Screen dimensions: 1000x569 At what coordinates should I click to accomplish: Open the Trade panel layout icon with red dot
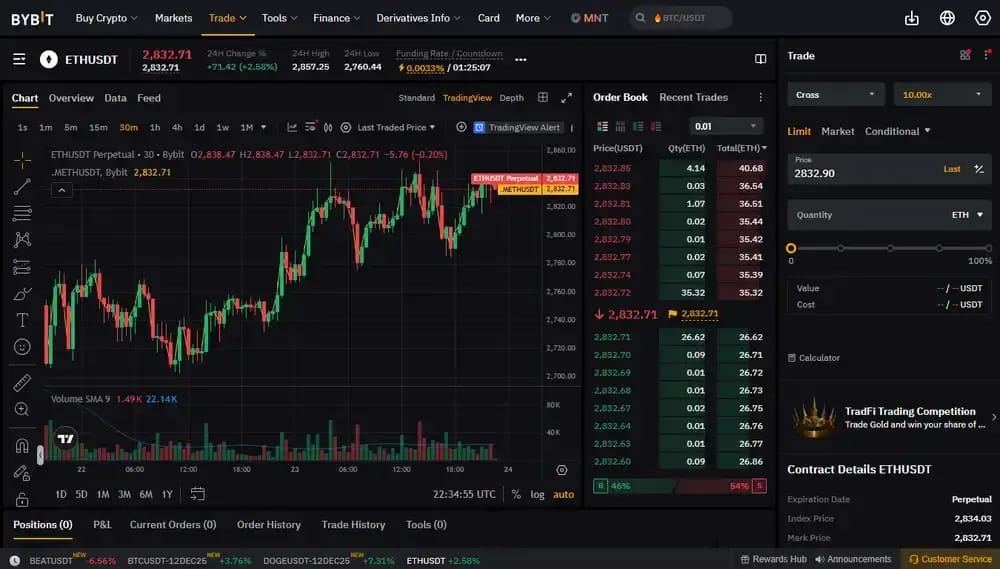(966, 55)
